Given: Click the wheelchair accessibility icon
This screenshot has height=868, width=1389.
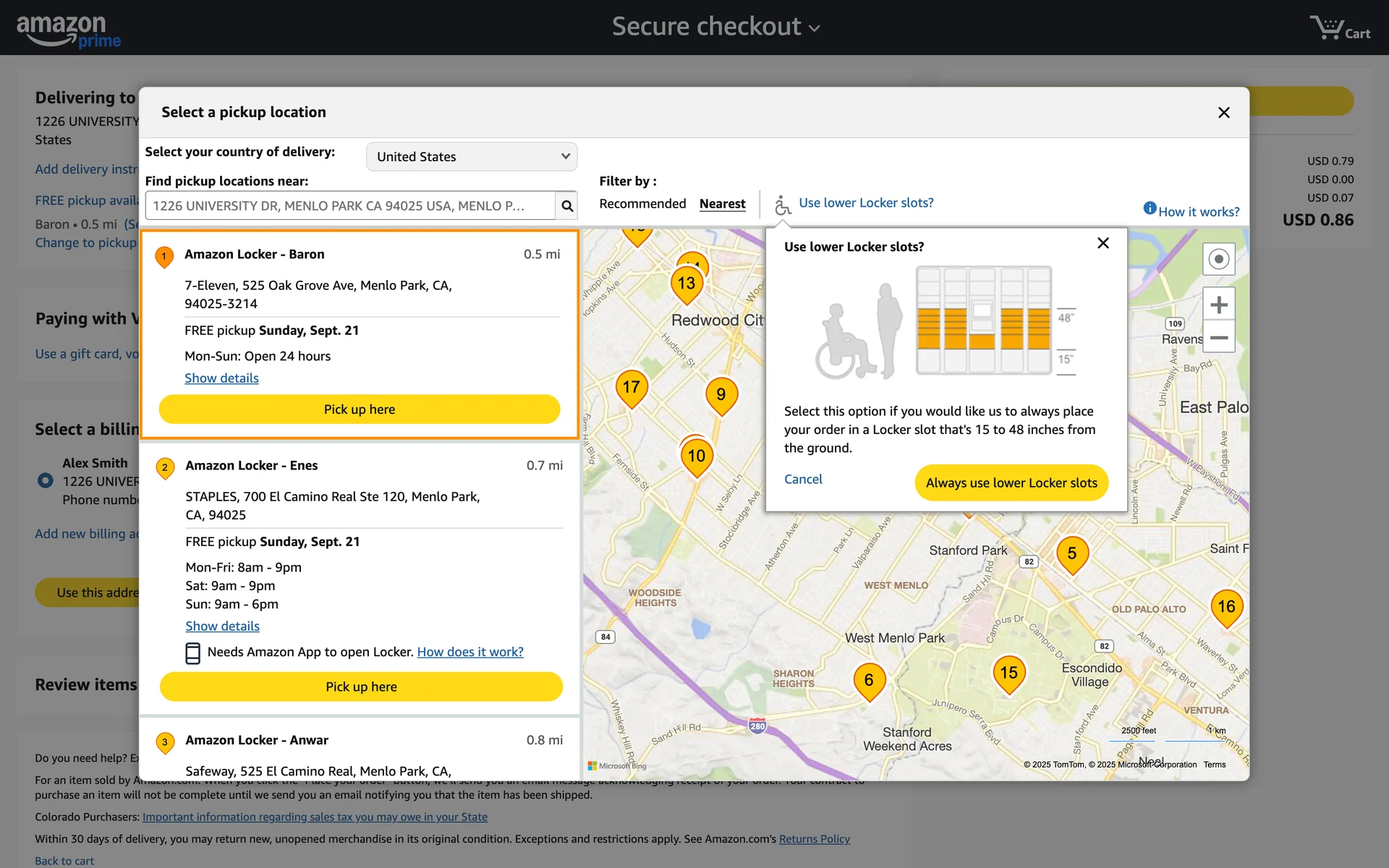Looking at the screenshot, I should (x=782, y=205).
